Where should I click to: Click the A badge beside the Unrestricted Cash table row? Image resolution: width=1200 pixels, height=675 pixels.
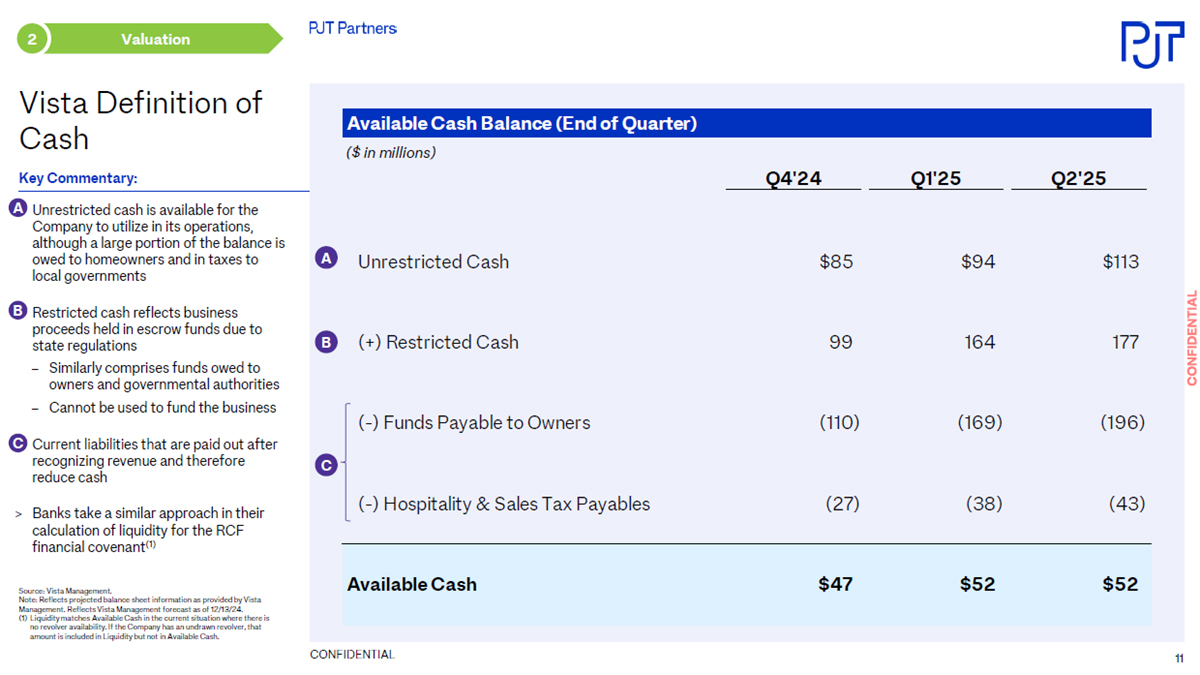pyautogui.click(x=326, y=259)
